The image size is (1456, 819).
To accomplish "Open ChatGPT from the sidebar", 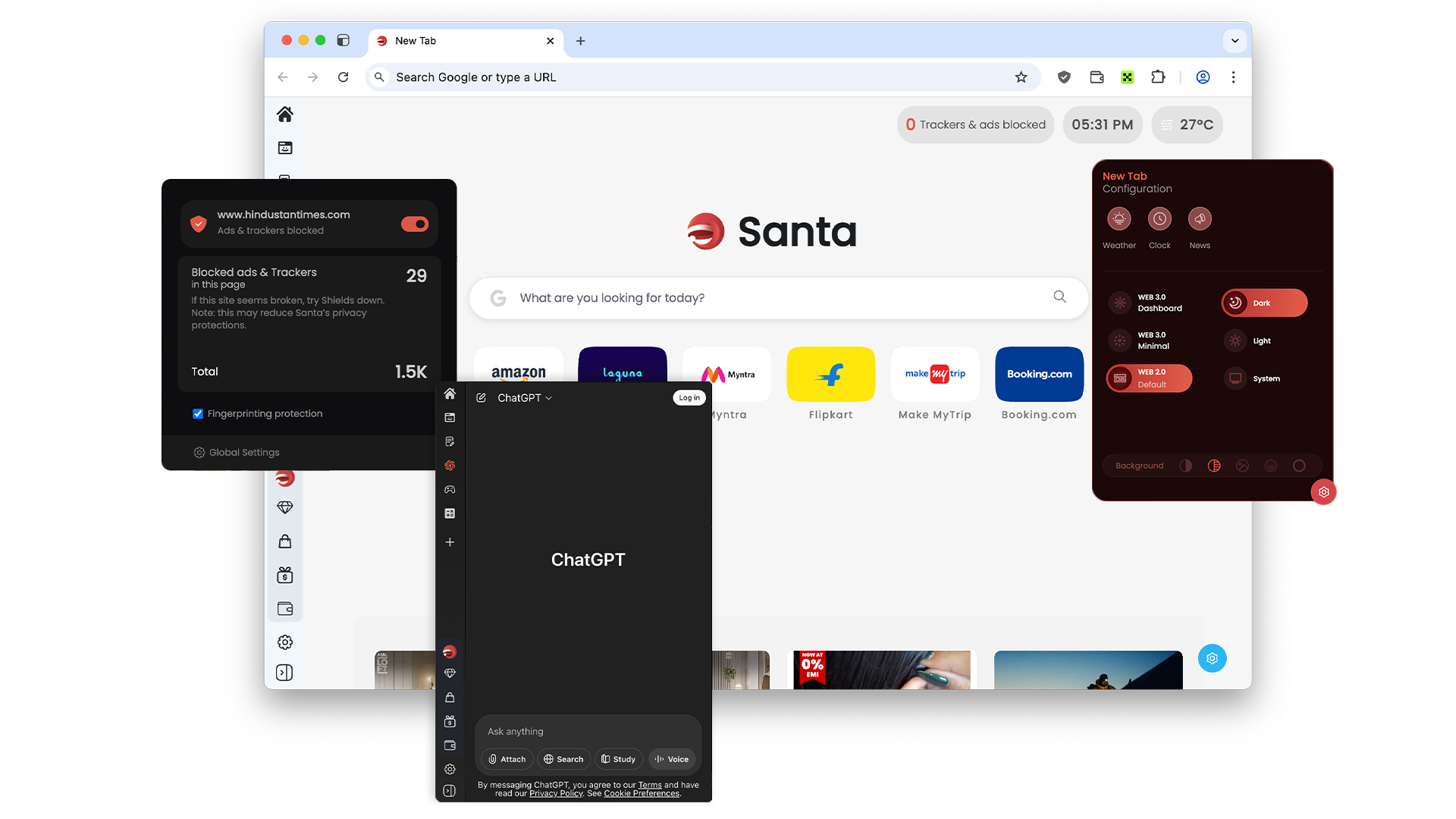I will [450, 466].
